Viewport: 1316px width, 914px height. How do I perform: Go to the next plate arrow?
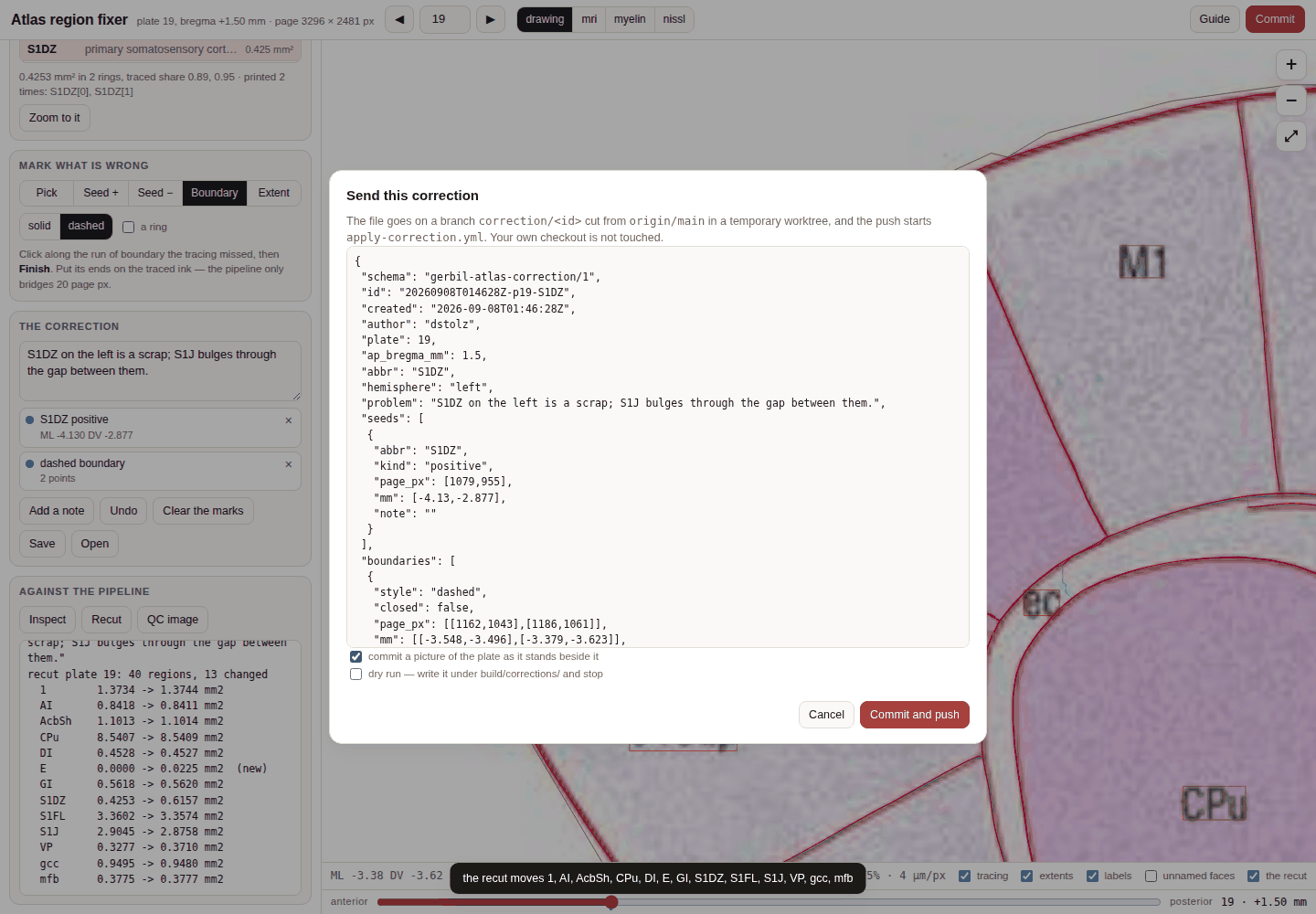pos(491,19)
